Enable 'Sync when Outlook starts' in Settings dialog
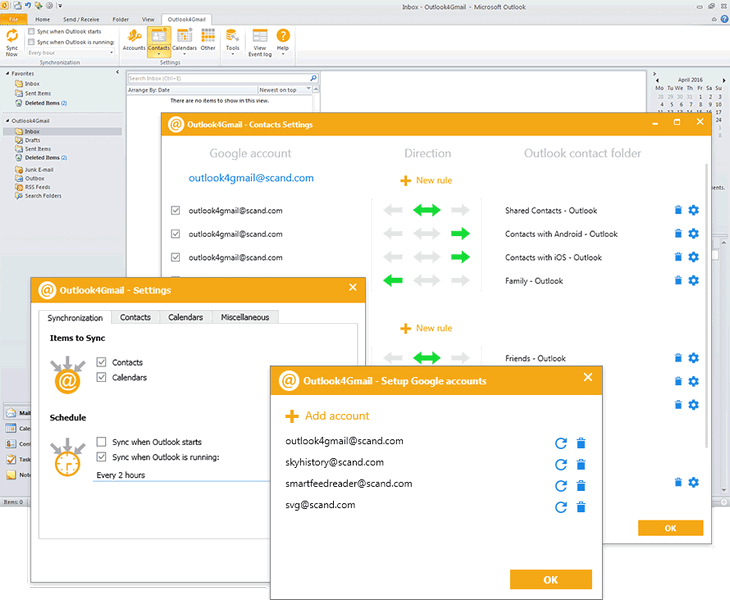Viewport: 730px width, 600px height. click(x=101, y=441)
